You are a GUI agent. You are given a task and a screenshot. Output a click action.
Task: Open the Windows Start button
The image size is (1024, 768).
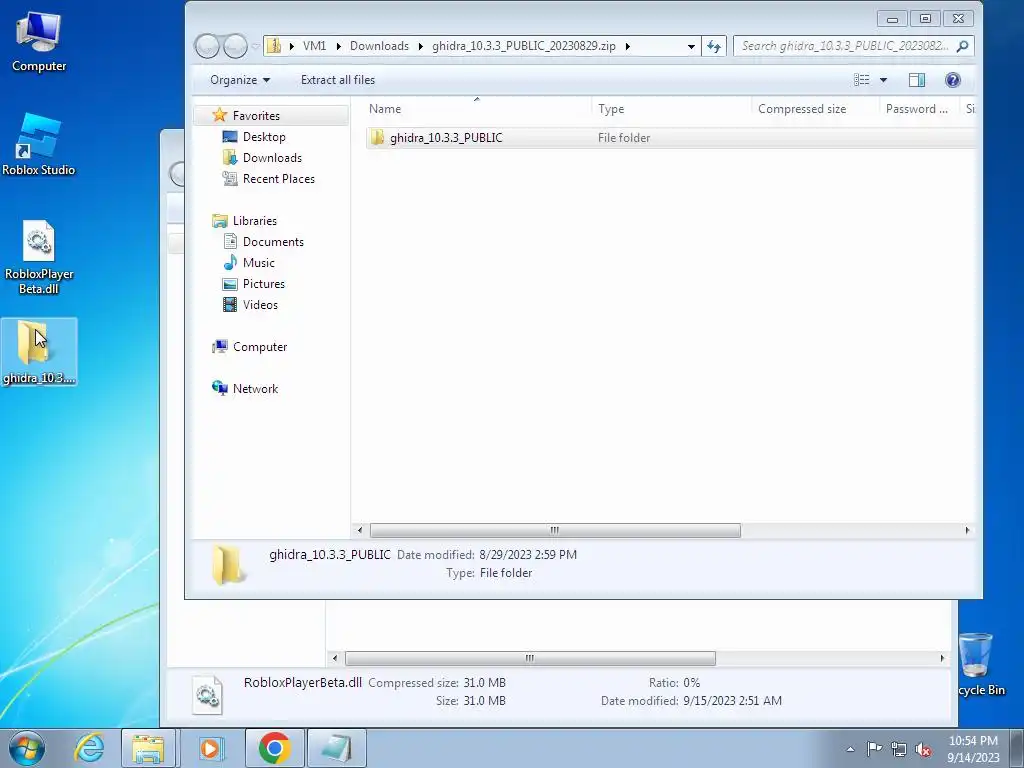point(27,748)
